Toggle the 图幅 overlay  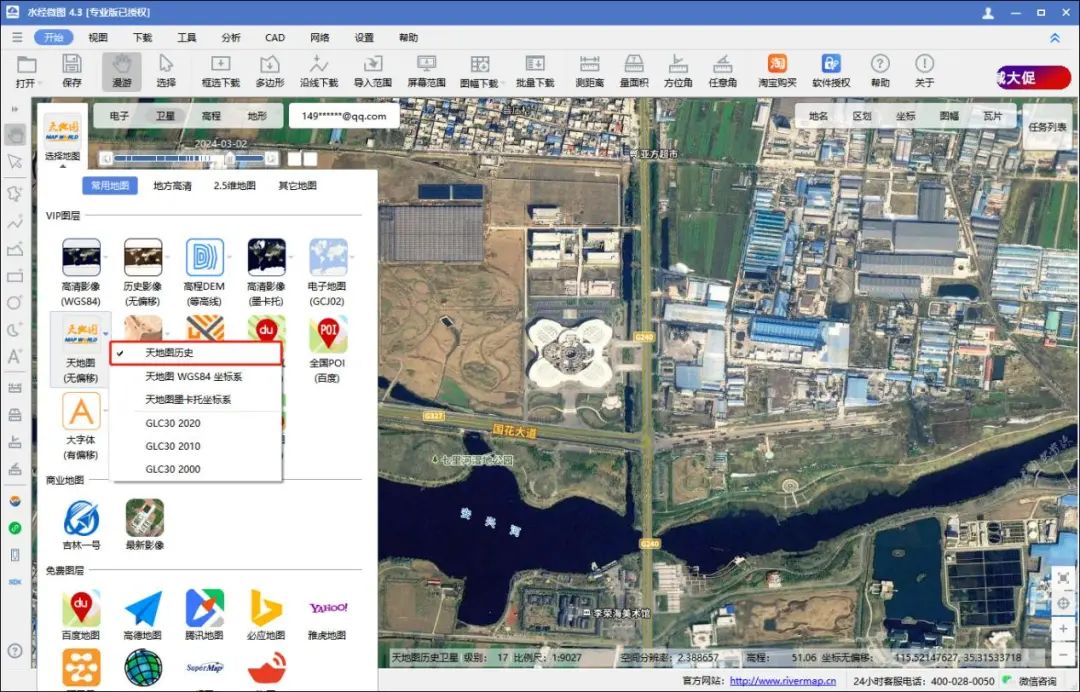coord(949,116)
